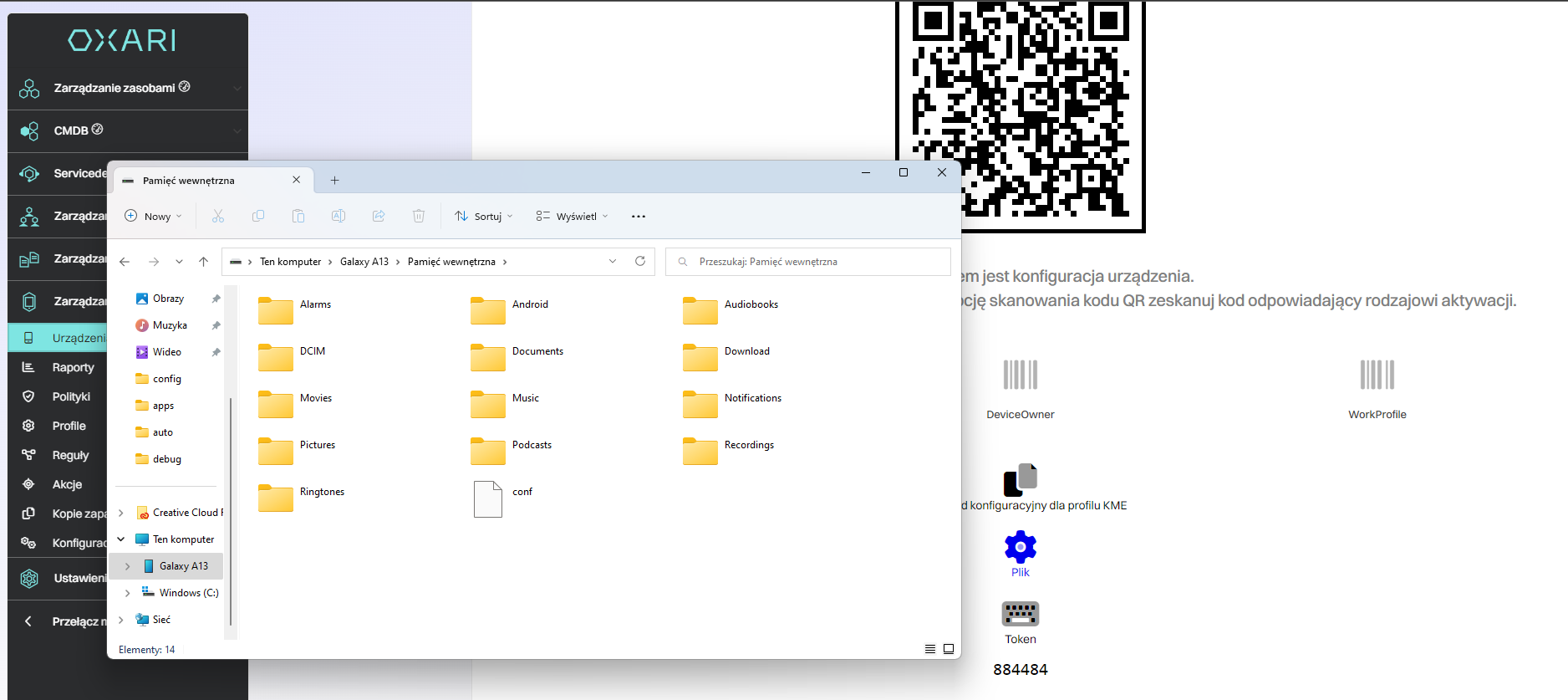The width and height of the screenshot is (1568, 700).
Task: Click the blue Plik gear icon
Action: tap(1020, 547)
